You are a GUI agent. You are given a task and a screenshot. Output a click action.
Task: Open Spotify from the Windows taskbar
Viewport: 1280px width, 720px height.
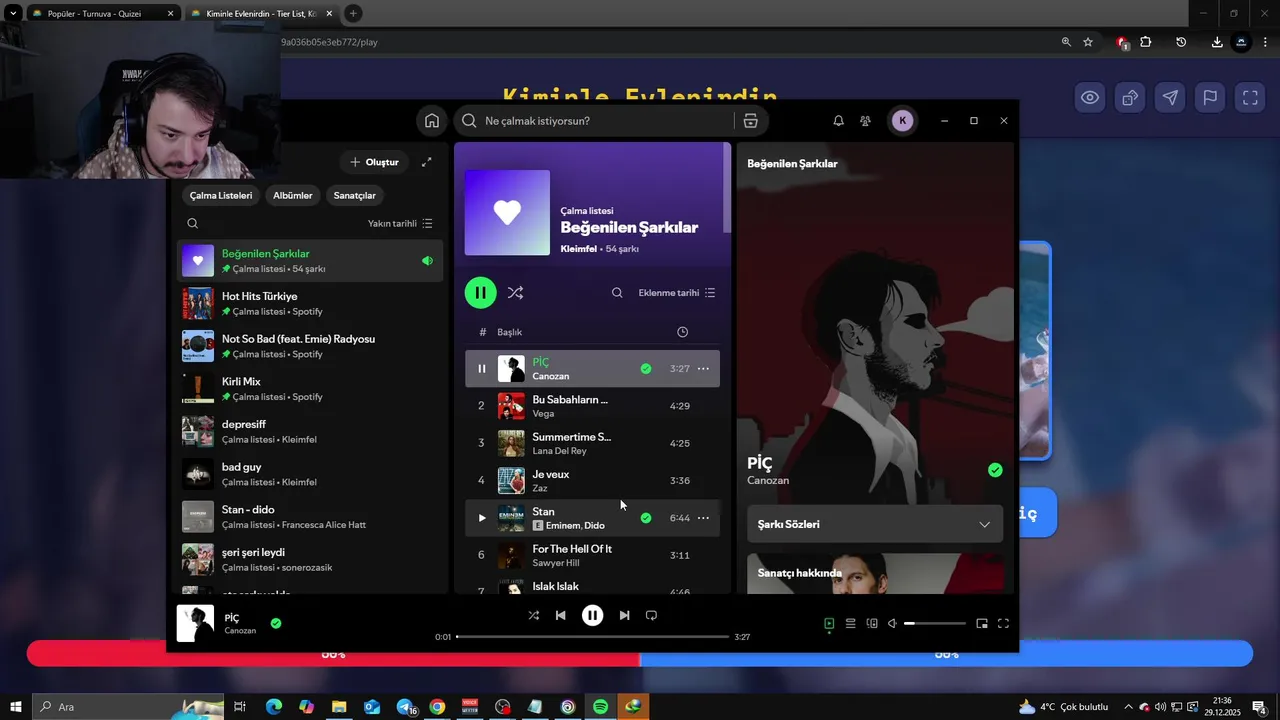click(x=600, y=707)
